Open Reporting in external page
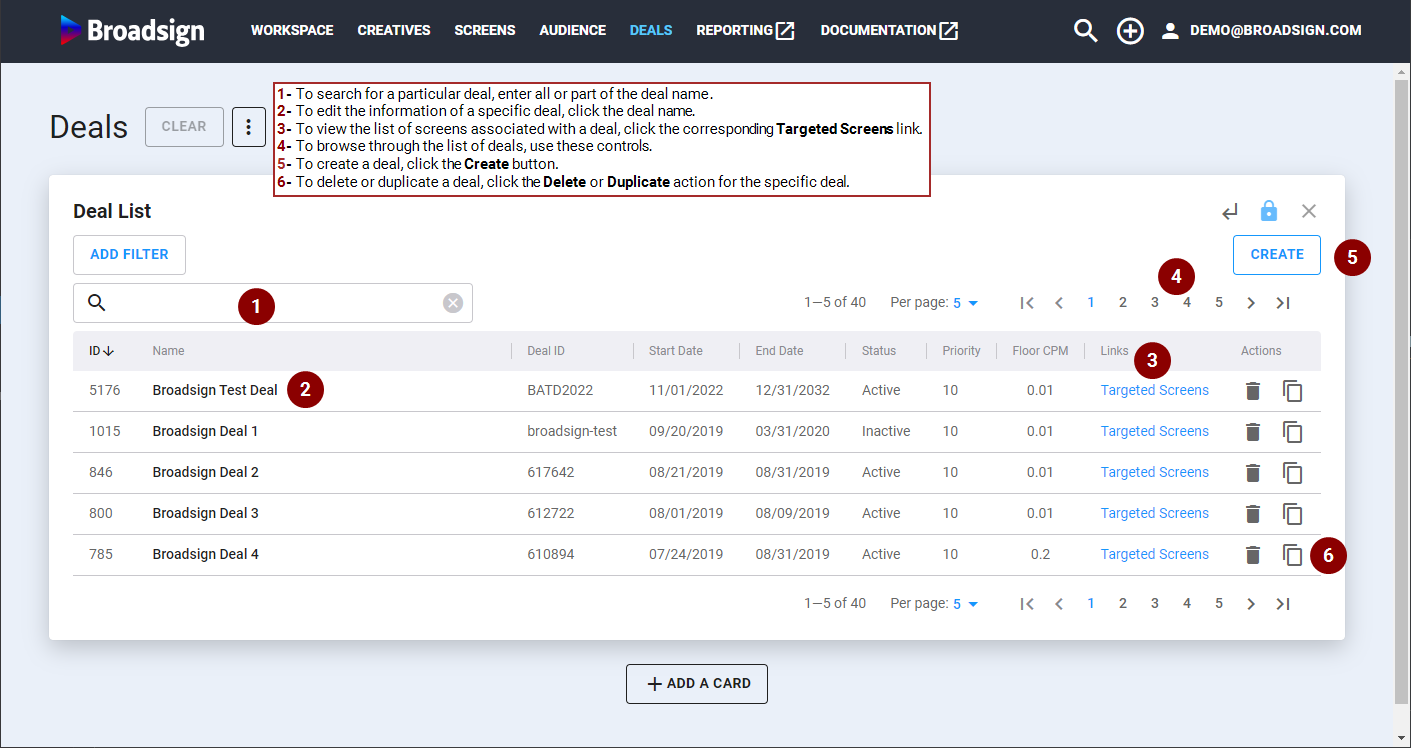The width and height of the screenshot is (1411, 748). click(746, 31)
